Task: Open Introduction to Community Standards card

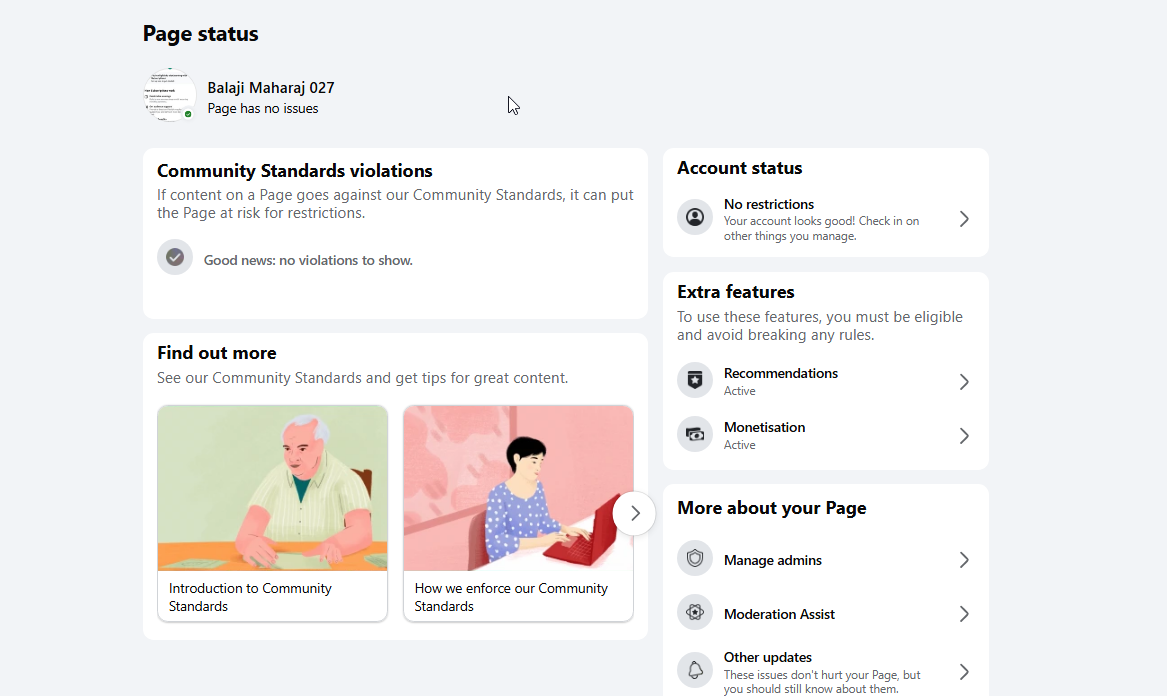Action: point(272,513)
